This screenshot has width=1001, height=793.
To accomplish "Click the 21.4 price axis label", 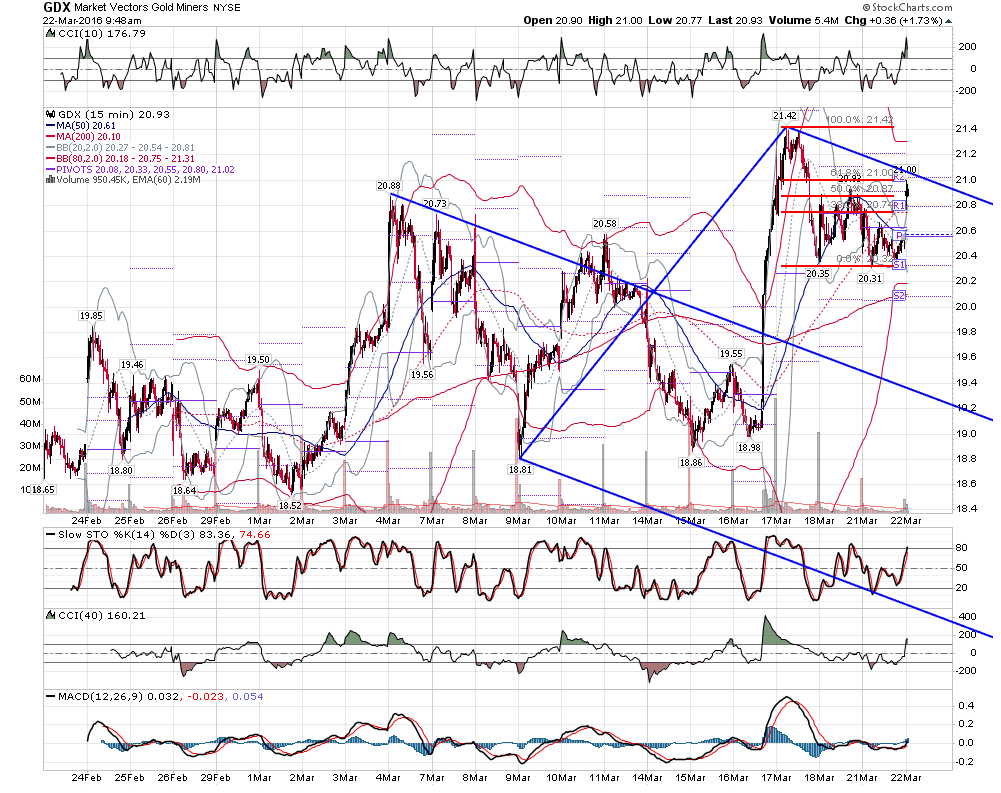I will pos(965,128).
